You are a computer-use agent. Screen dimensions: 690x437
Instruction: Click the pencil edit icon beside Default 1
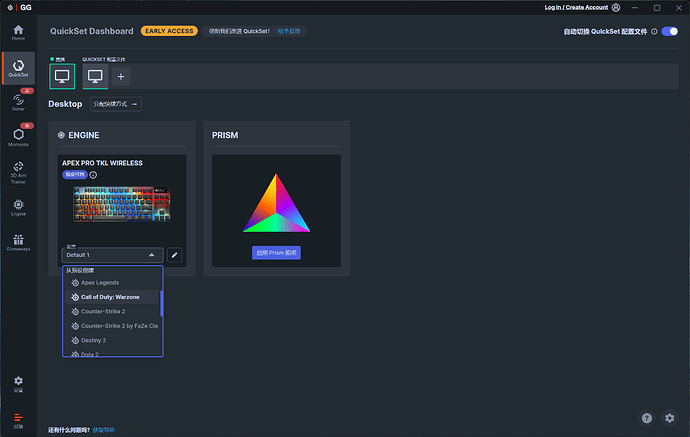coord(174,255)
